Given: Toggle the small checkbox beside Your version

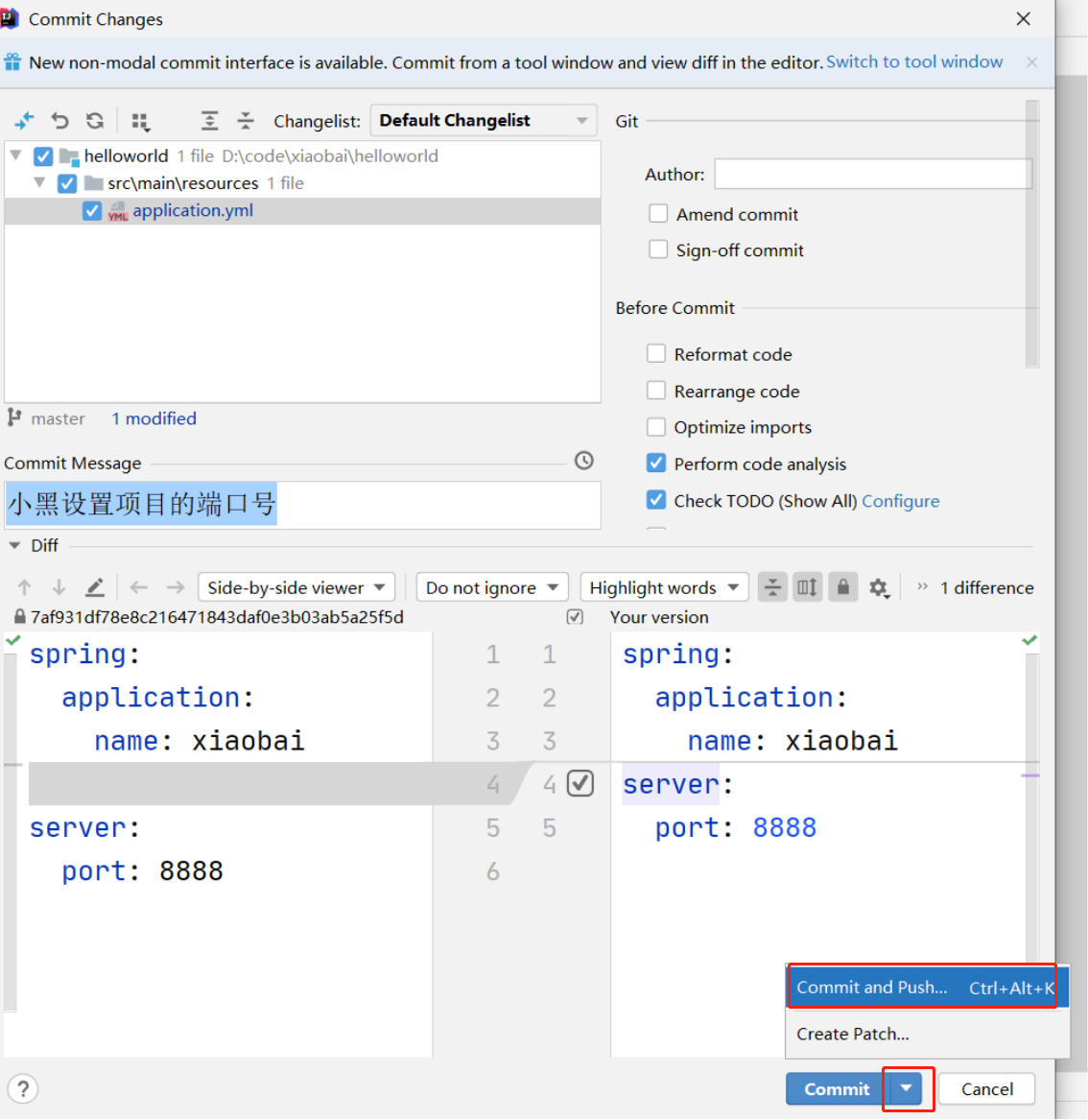Looking at the screenshot, I should 575,616.
